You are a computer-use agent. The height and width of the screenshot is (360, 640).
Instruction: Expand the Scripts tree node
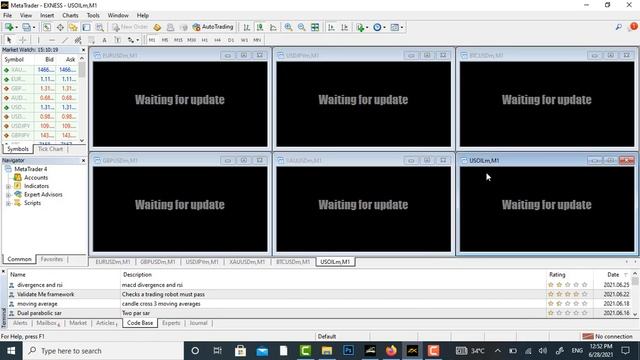tap(8, 203)
